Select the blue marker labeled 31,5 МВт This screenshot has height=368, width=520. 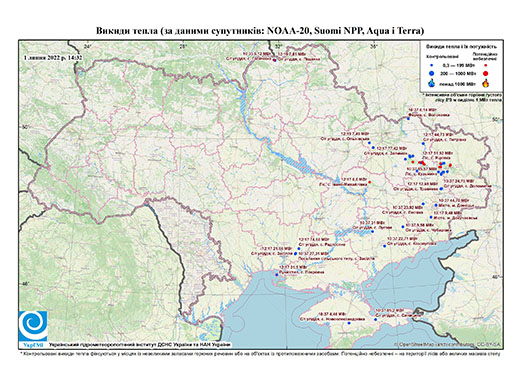[277, 275]
